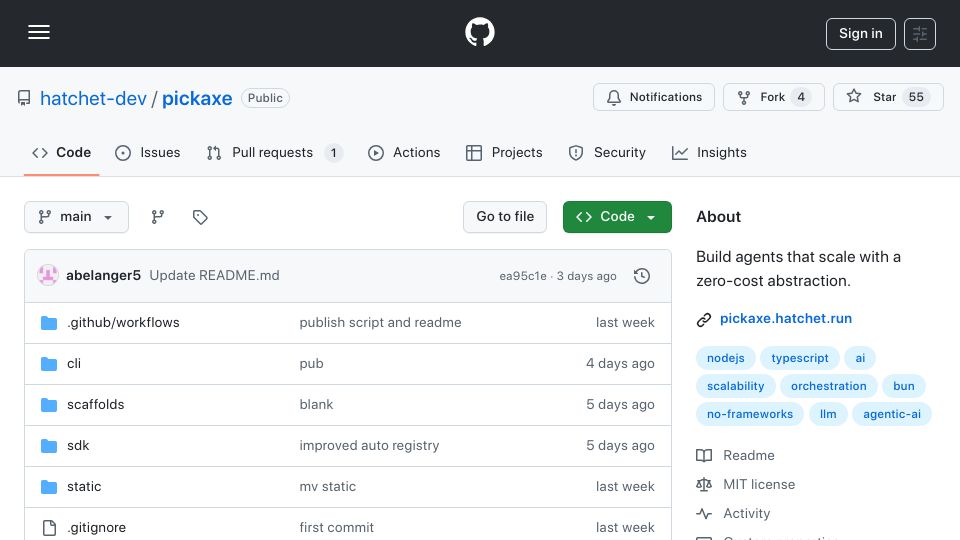The image size is (960, 540).
Task: Fork the repository
Action: pyautogui.click(x=773, y=97)
